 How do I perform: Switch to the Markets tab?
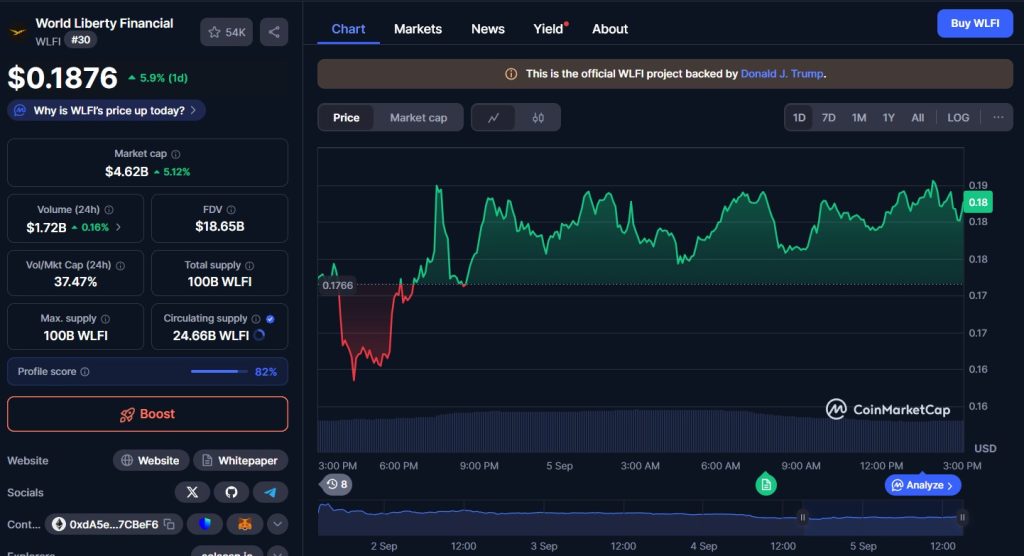point(418,29)
